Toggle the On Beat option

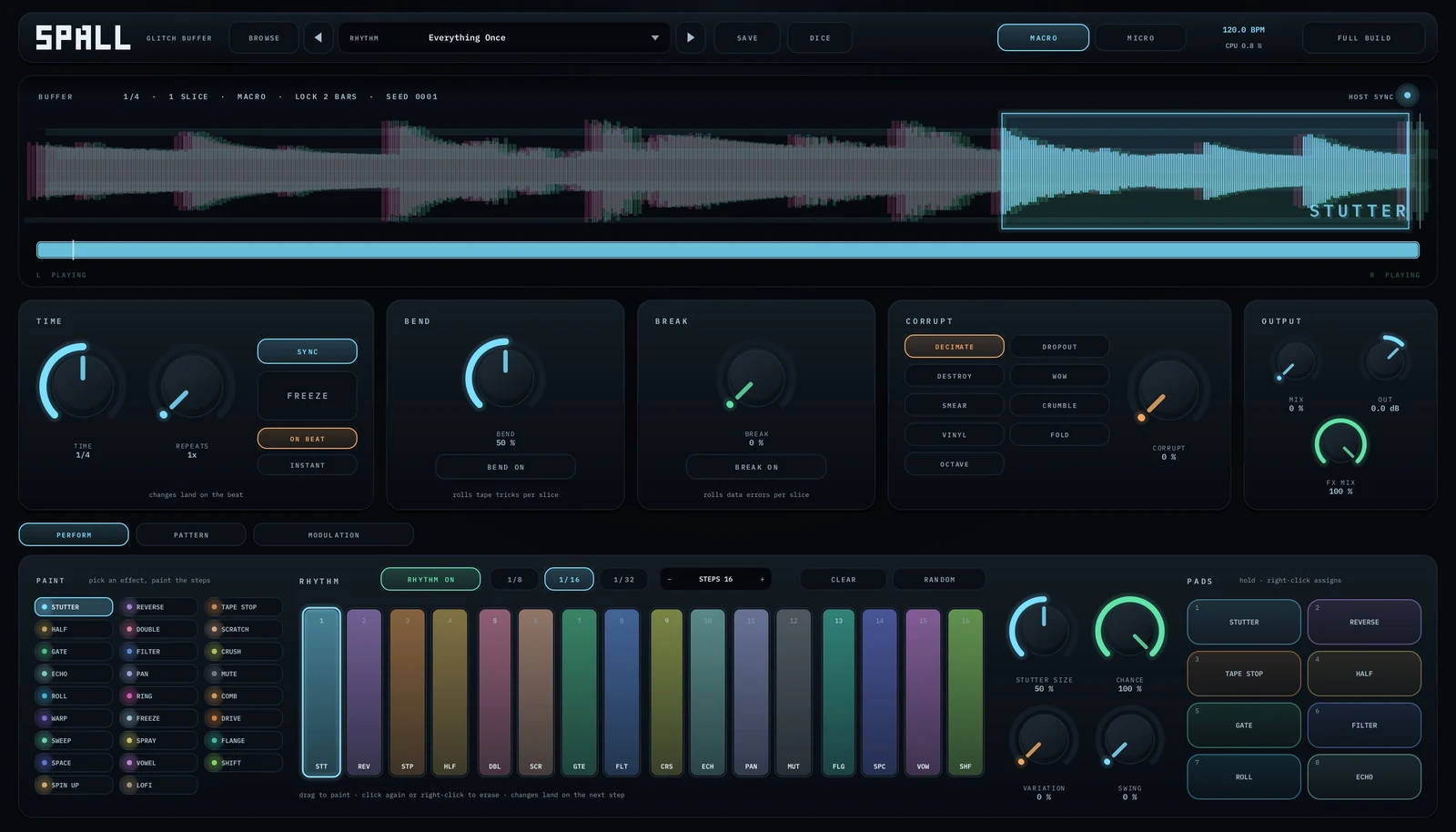[x=308, y=439]
